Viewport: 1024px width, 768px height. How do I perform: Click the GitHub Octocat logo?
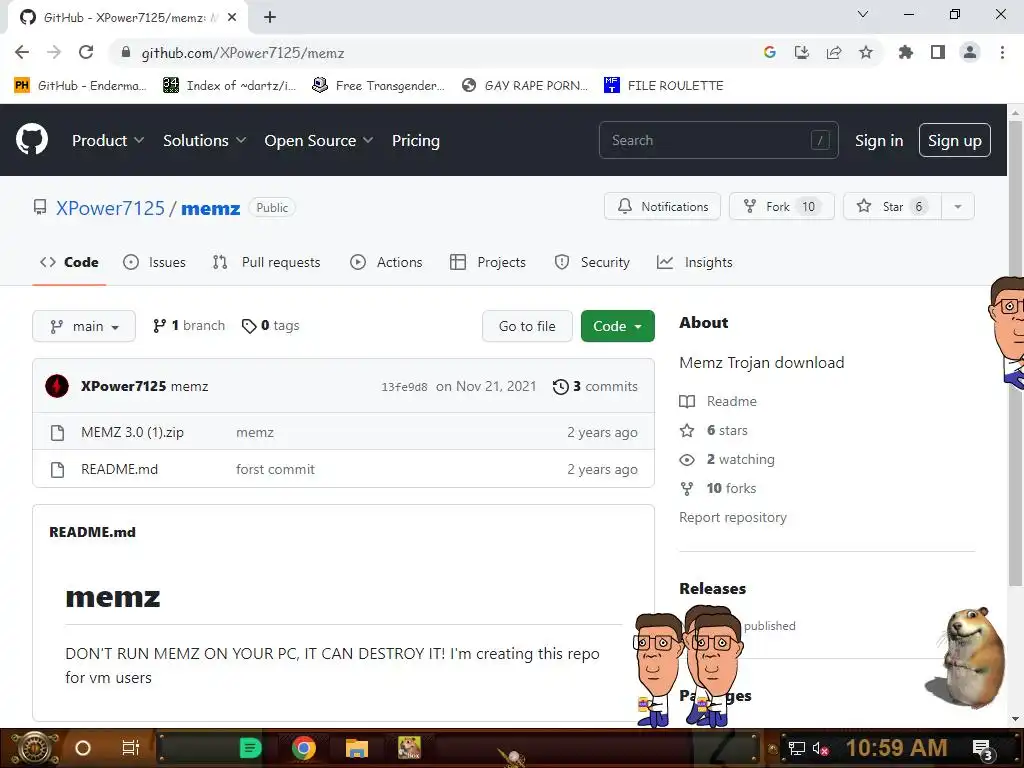coord(32,139)
